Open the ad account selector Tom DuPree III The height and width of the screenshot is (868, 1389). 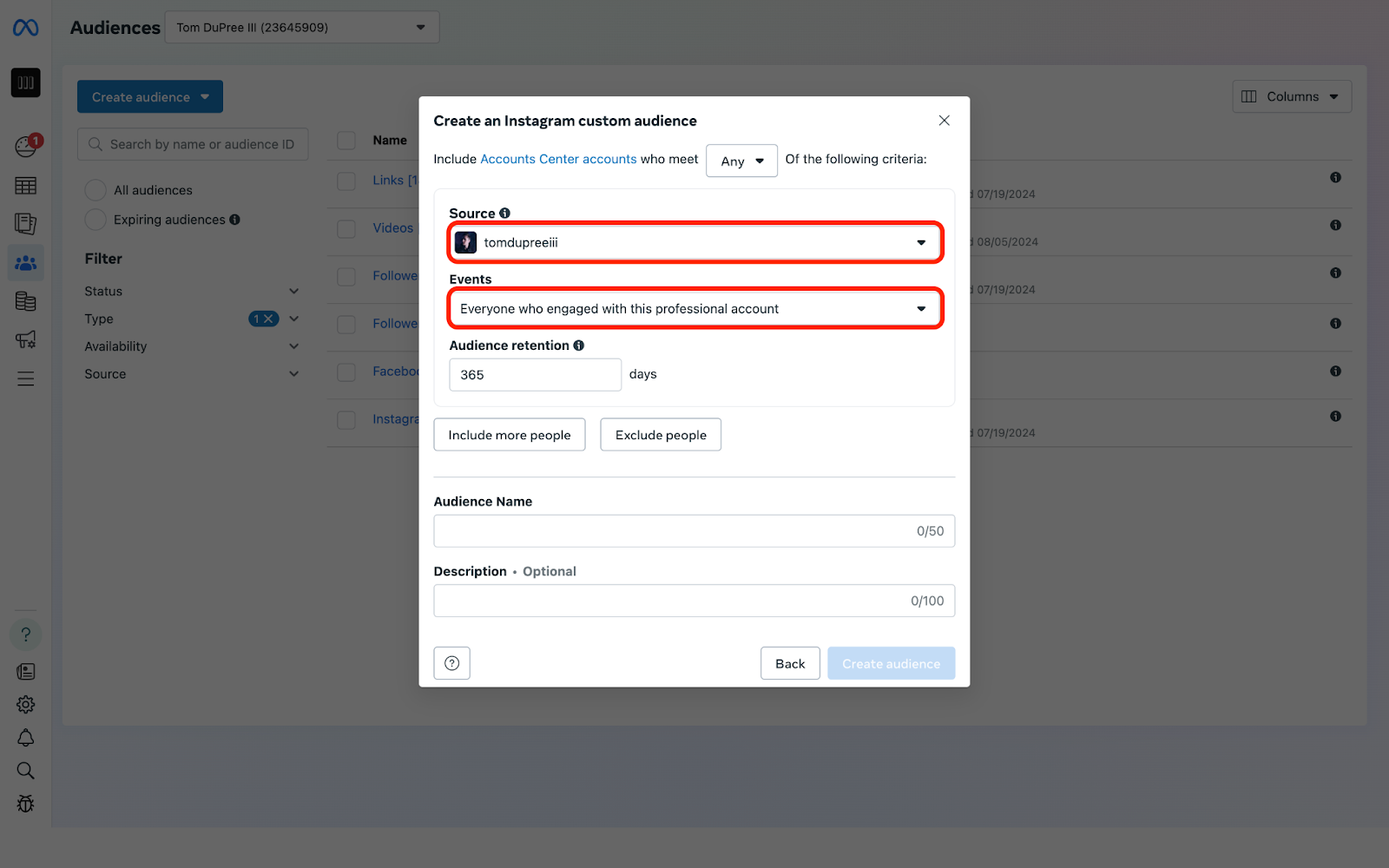pos(301,27)
